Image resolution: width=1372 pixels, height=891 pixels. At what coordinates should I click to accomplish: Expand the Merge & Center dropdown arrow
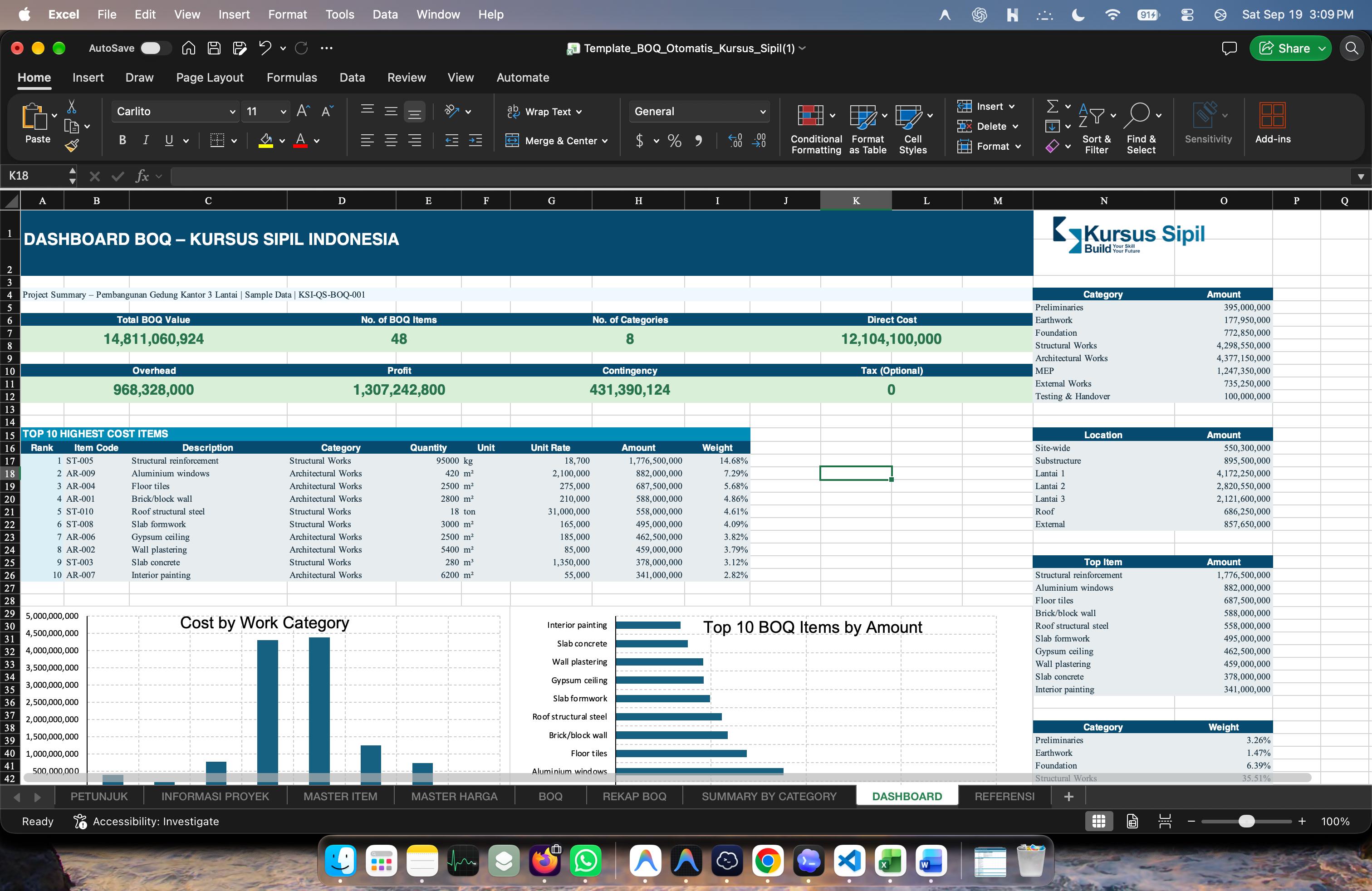click(605, 141)
